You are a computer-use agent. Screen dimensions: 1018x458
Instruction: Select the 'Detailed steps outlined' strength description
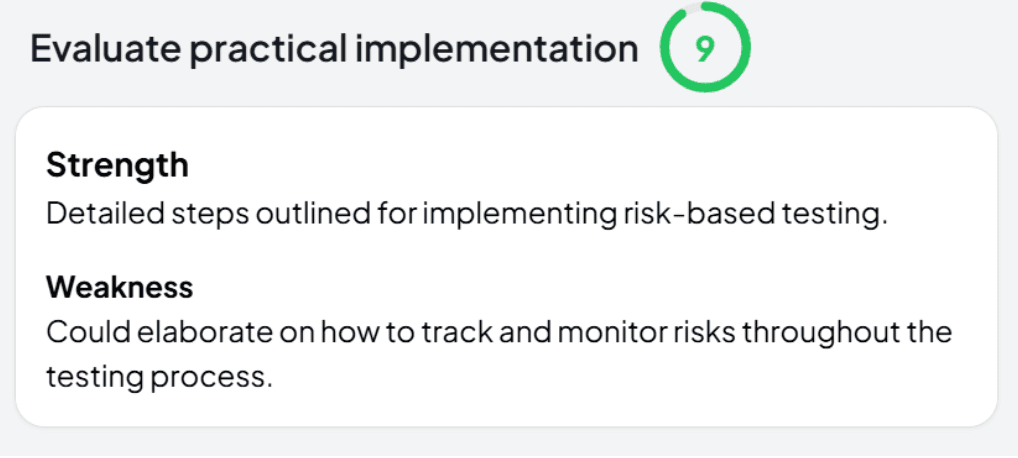[467, 215]
